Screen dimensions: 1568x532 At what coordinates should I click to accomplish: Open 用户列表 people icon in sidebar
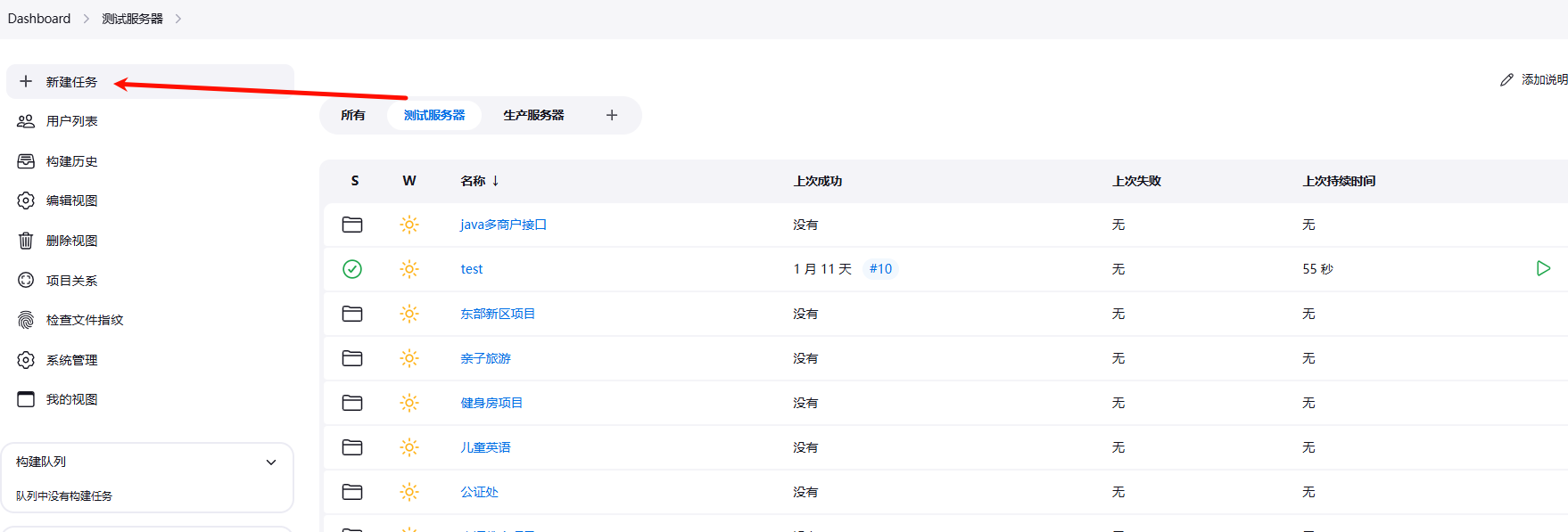[x=26, y=121]
